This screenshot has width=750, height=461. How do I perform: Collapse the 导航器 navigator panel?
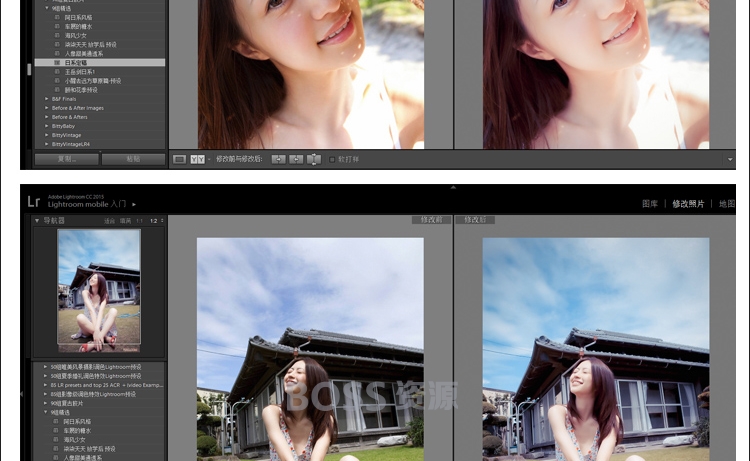click(37, 220)
